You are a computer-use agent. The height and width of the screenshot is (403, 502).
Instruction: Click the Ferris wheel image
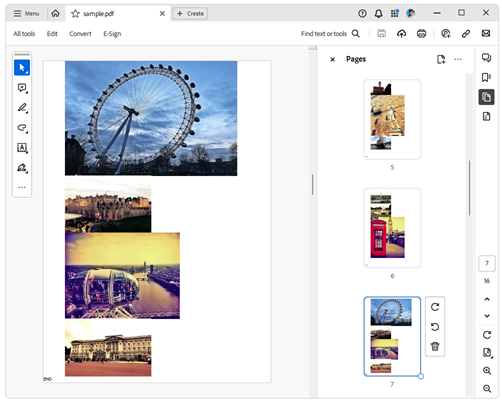[x=151, y=118]
